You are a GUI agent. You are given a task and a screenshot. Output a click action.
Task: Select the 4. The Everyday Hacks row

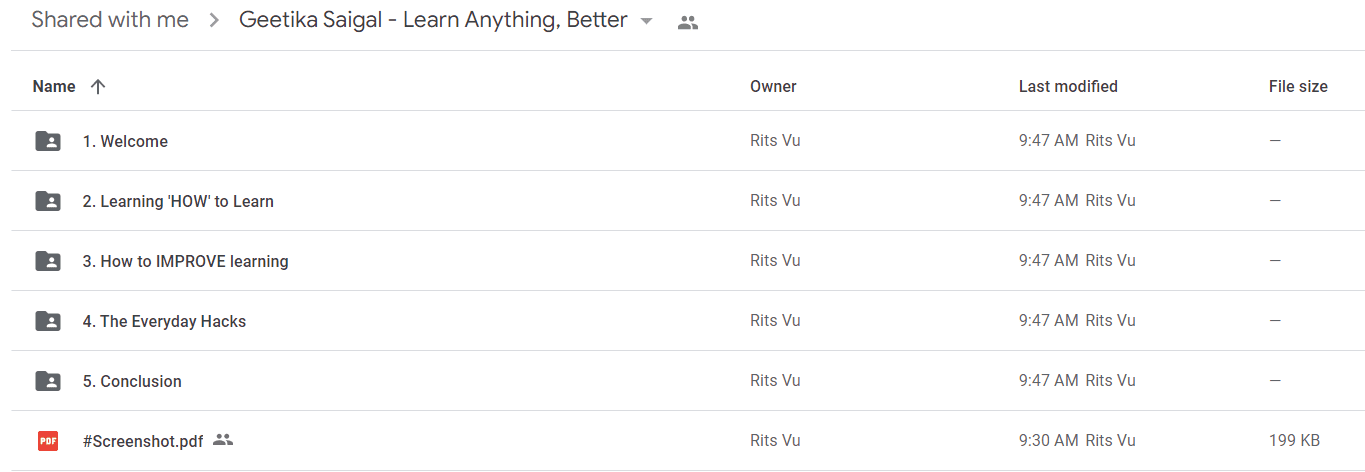(688, 321)
